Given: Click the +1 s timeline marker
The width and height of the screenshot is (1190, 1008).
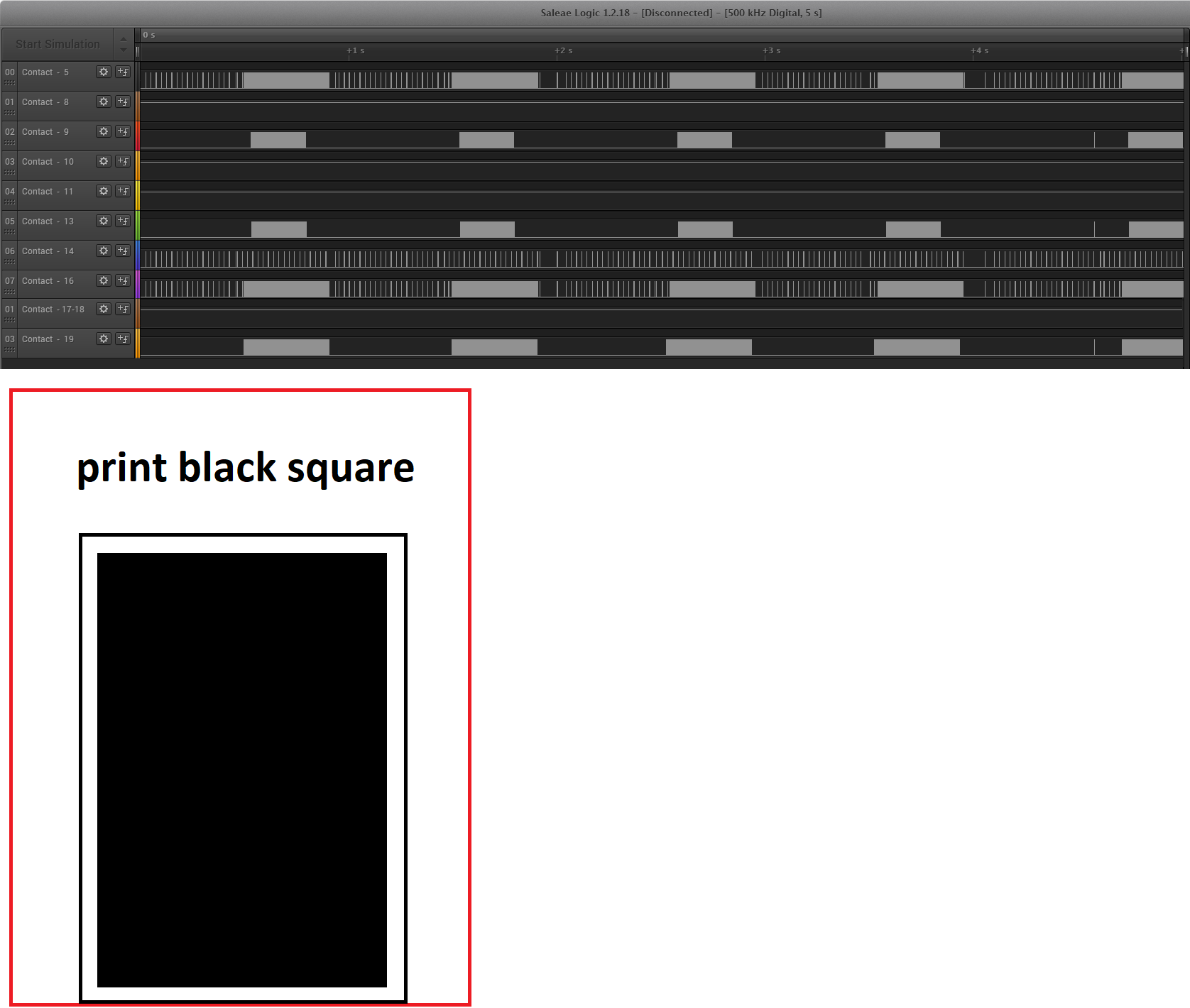Looking at the screenshot, I should click(x=356, y=50).
